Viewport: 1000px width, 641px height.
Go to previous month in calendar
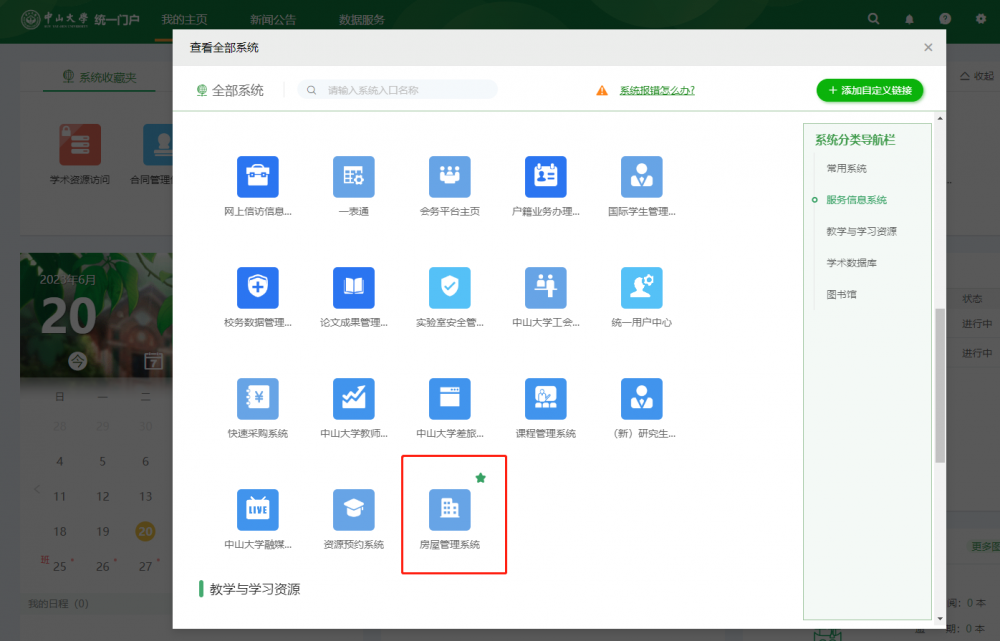click(37, 489)
